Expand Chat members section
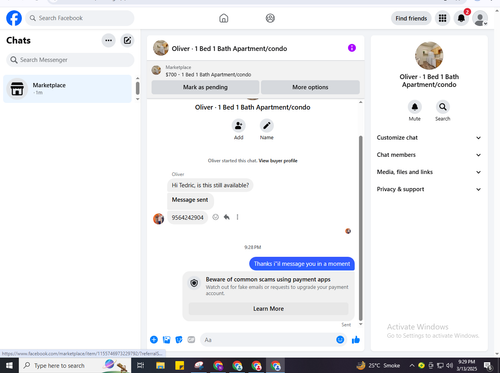This screenshot has width=500, height=373. coord(429,155)
